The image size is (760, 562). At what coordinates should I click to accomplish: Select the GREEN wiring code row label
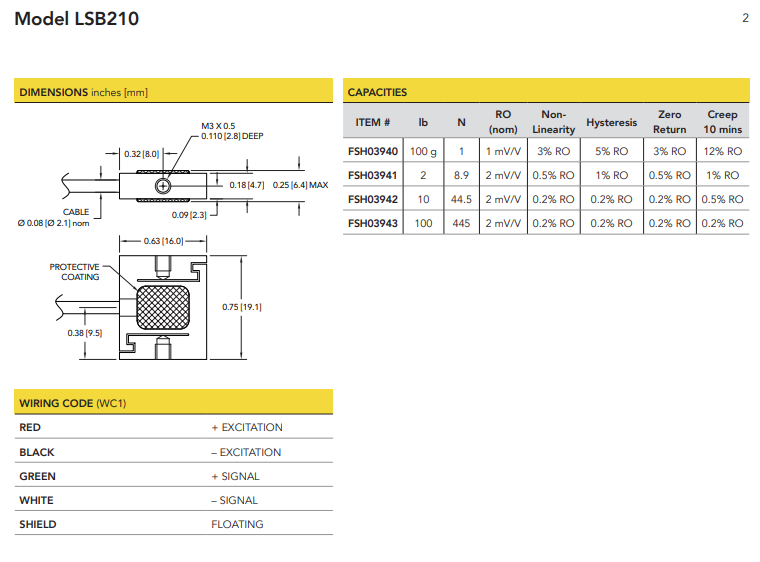[x=37, y=476]
